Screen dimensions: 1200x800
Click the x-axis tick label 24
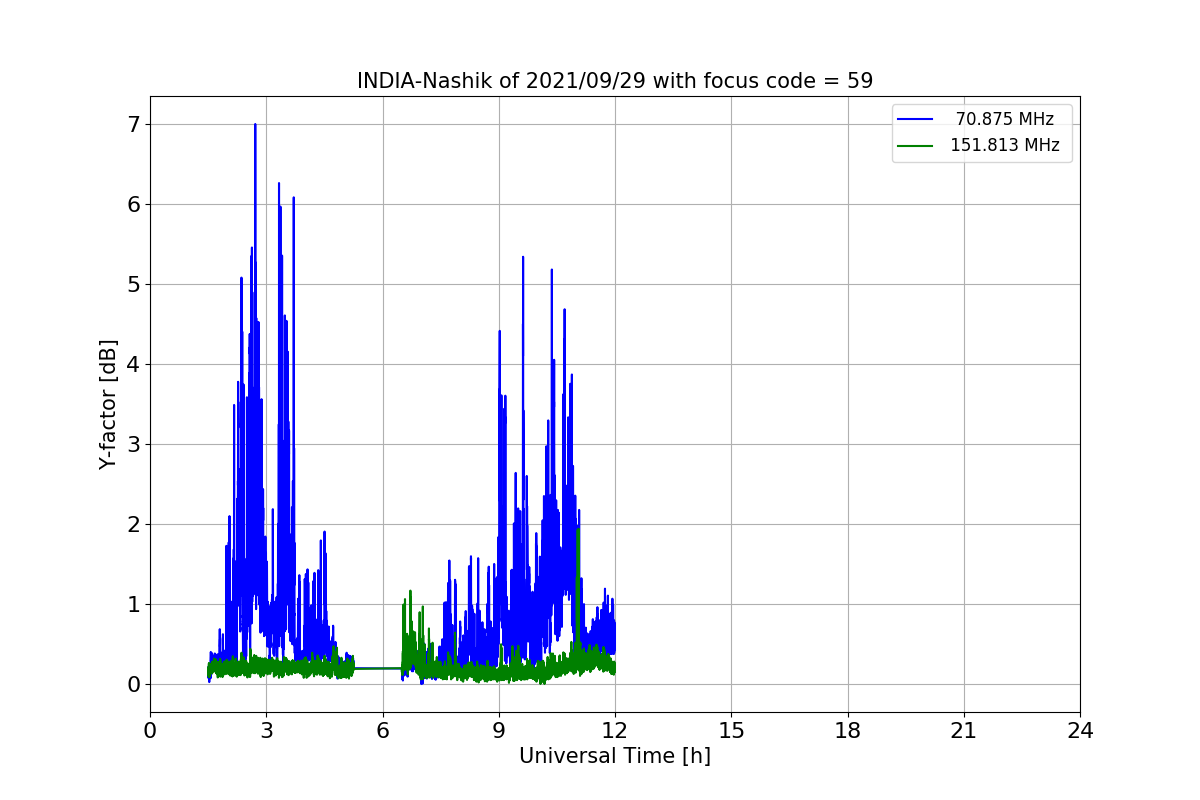click(1080, 731)
